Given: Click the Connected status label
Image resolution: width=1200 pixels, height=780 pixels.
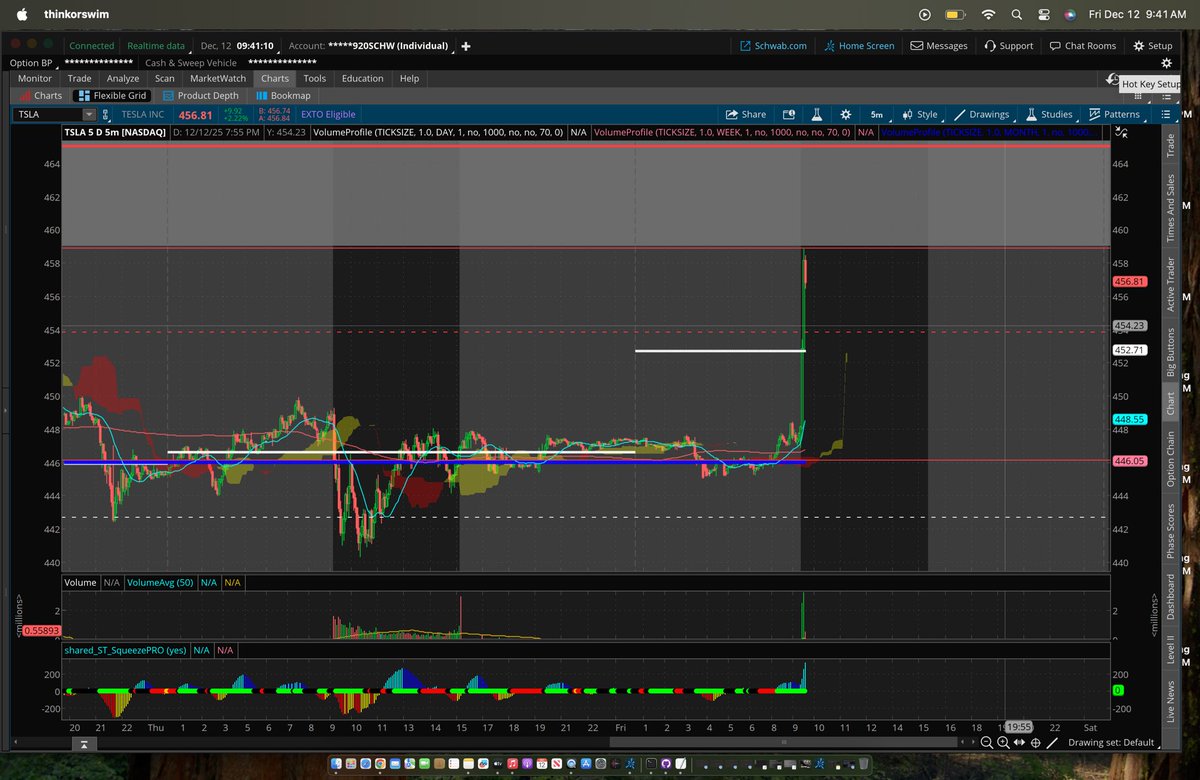Looking at the screenshot, I should 92,46.
